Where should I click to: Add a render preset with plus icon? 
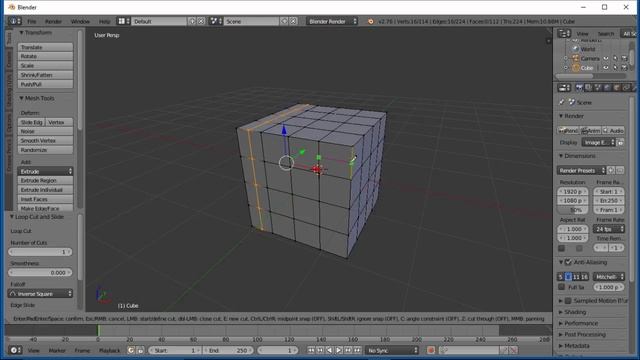coord(611,170)
